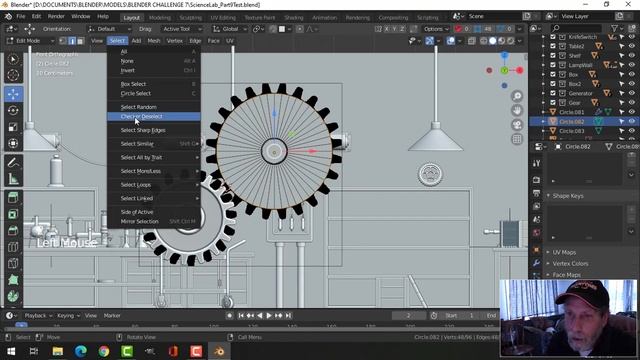Choose Select Random in Select menu
The height and width of the screenshot is (360, 640).
pos(154,107)
